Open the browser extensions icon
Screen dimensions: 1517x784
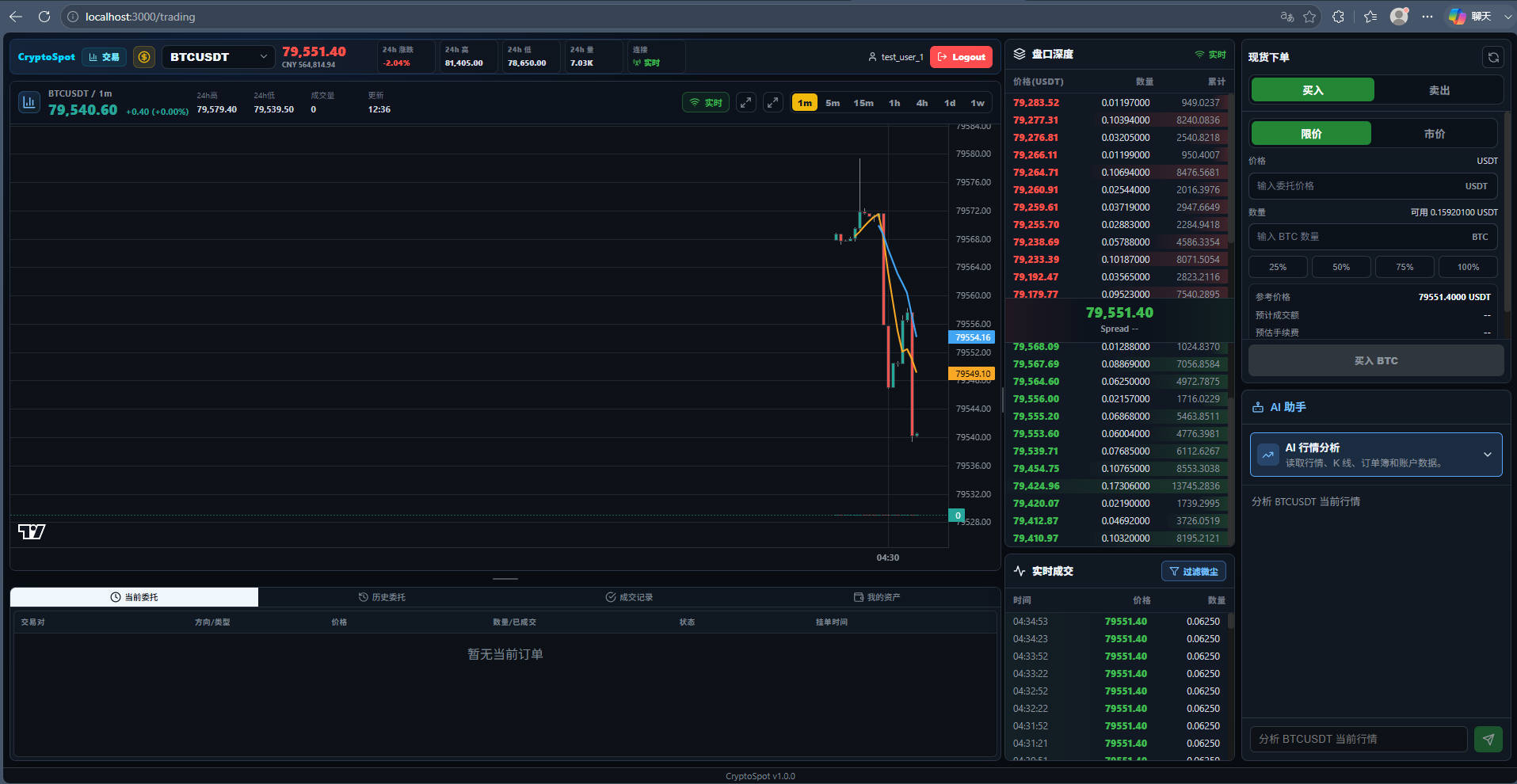[1338, 17]
